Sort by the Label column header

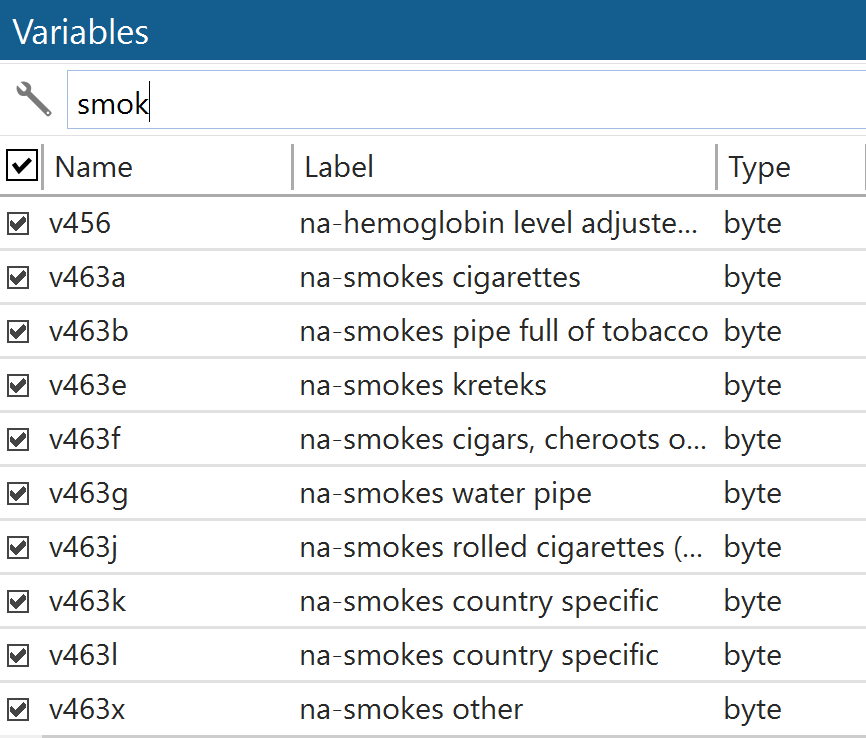(339, 167)
